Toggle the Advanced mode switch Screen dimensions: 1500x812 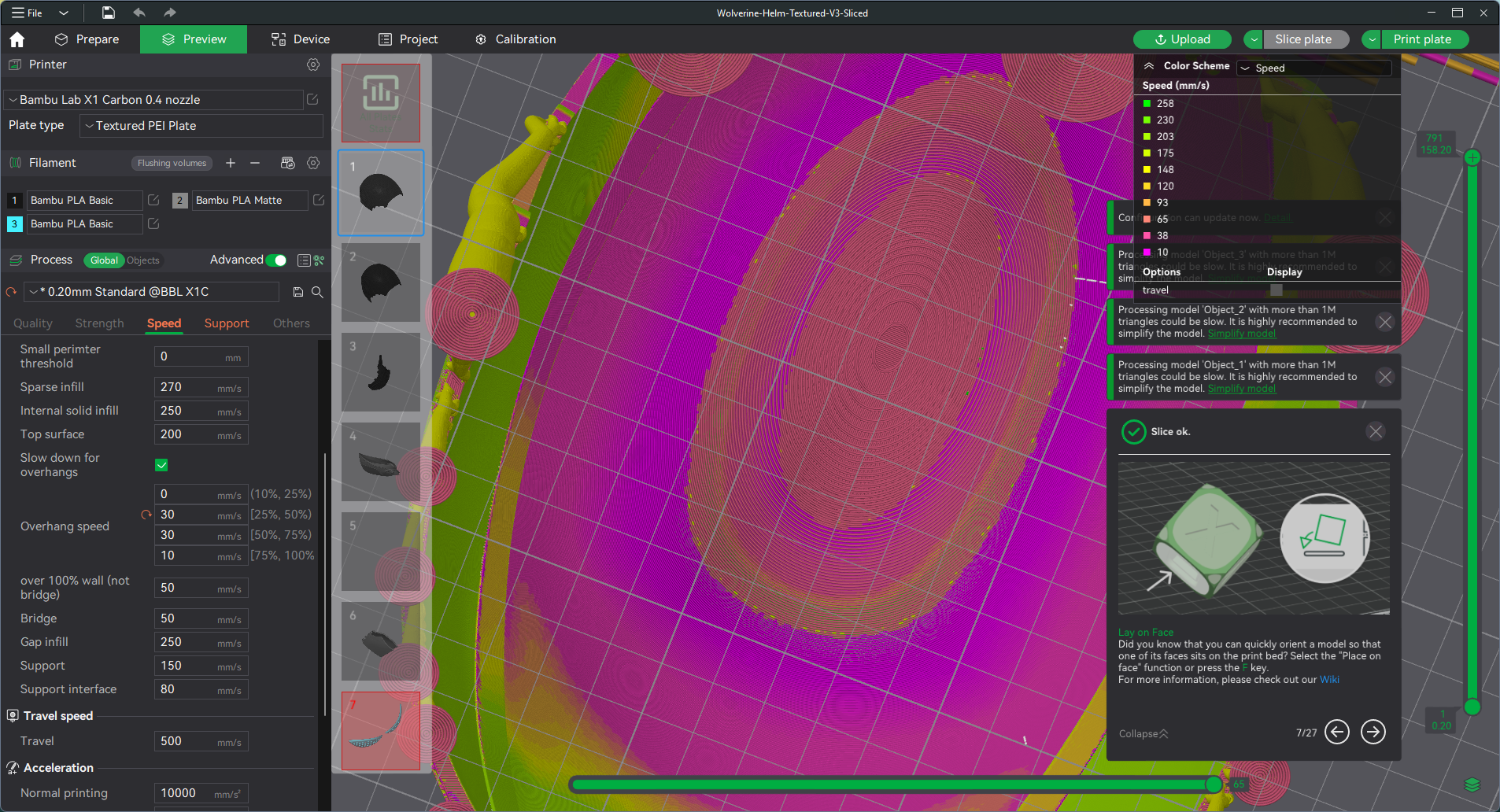pyautogui.click(x=276, y=260)
